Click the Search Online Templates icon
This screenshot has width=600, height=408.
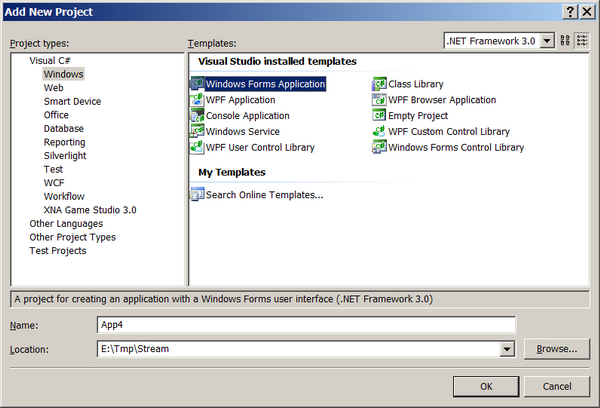(x=197, y=194)
